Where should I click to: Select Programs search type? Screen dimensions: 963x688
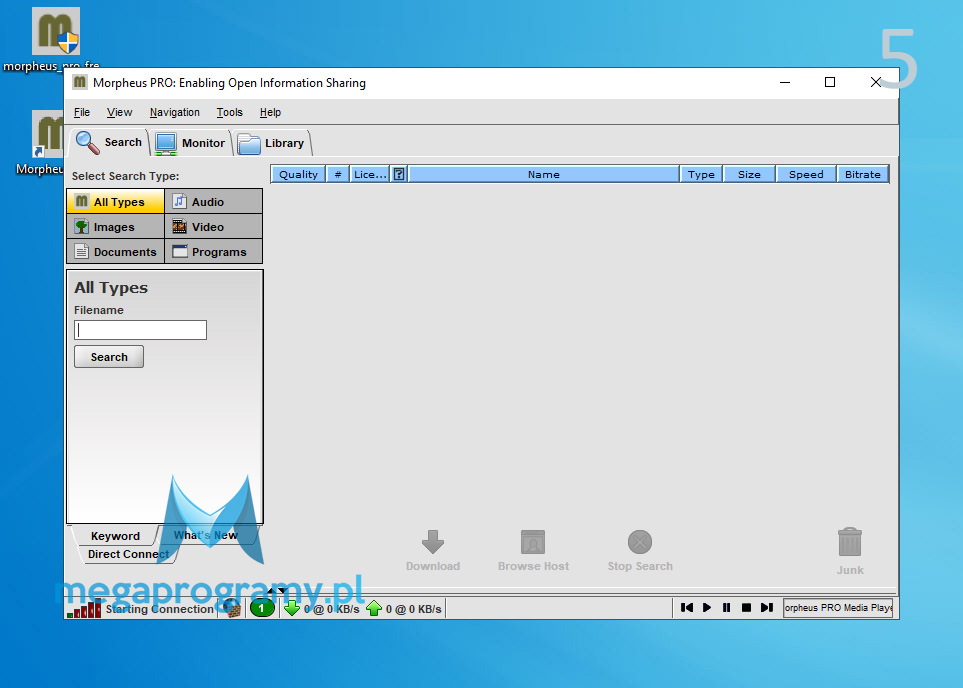tap(214, 252)
